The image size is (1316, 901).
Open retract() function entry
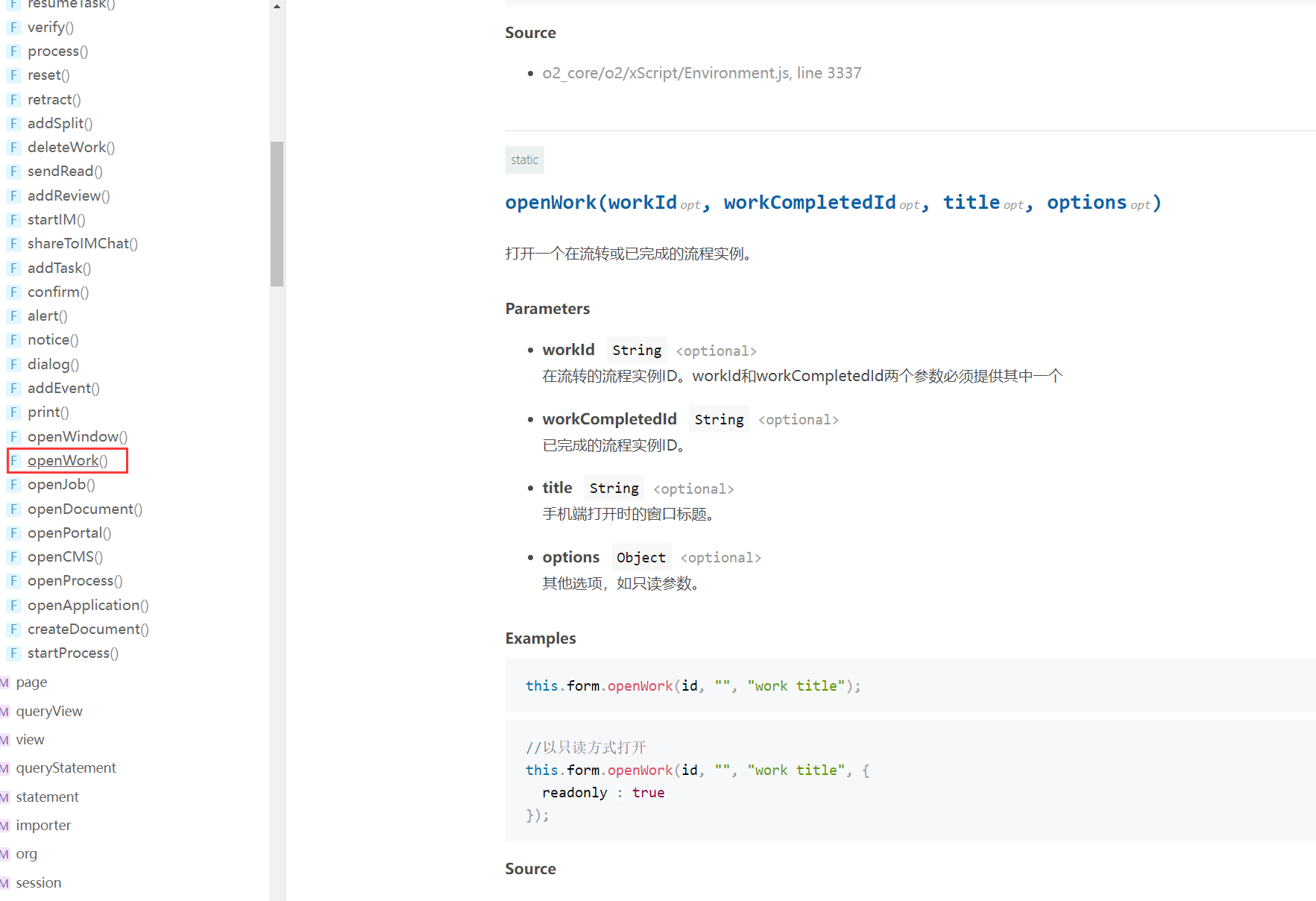pyautogui.click(x=54, y=100)
